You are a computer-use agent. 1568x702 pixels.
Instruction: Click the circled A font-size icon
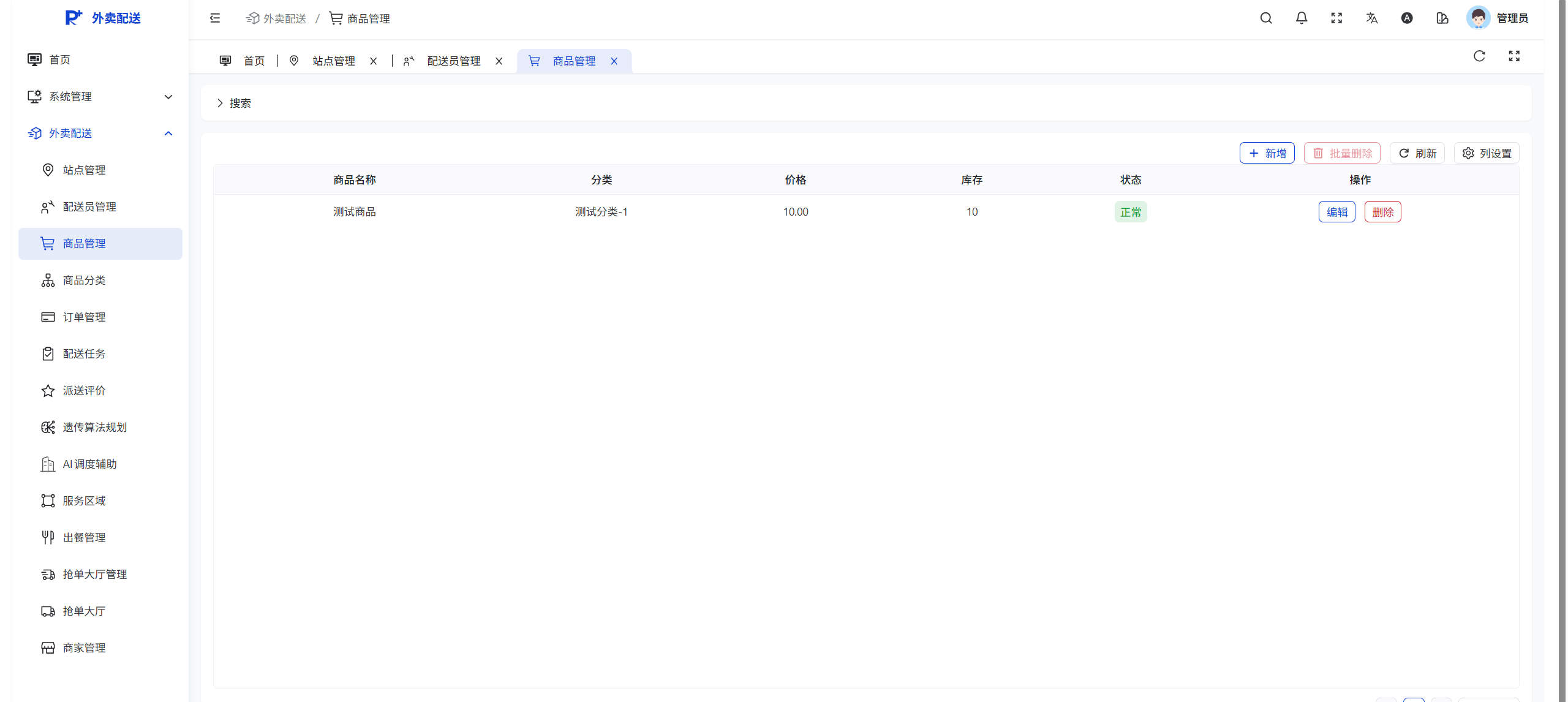tap(1407, 18)
